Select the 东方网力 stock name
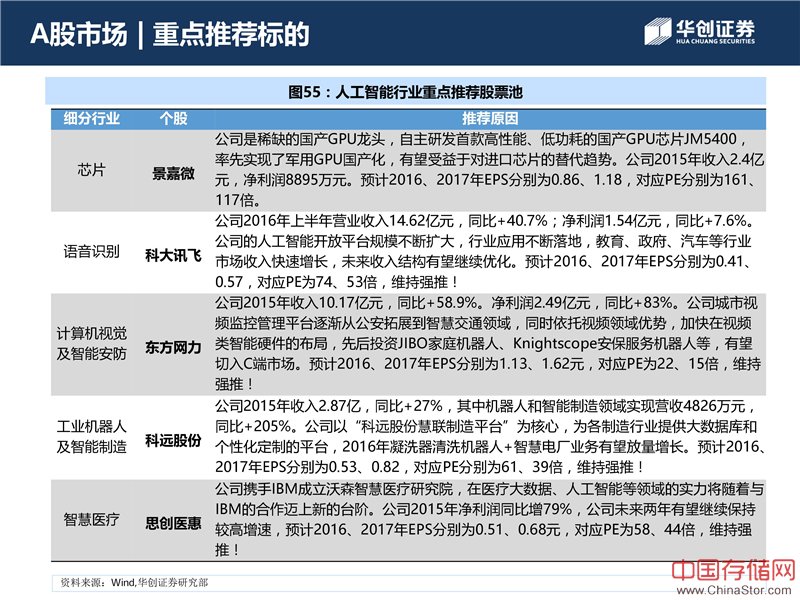The height and width of the screenshot is (600, 800). click(x=173, y=342)
